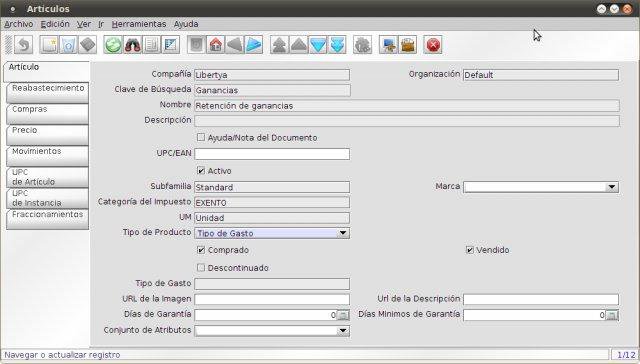Click the Clave de Búsqueda field 'Ganancias'
Image resolution: width=640 pixels, height=364 pixels.
(272, 90)
